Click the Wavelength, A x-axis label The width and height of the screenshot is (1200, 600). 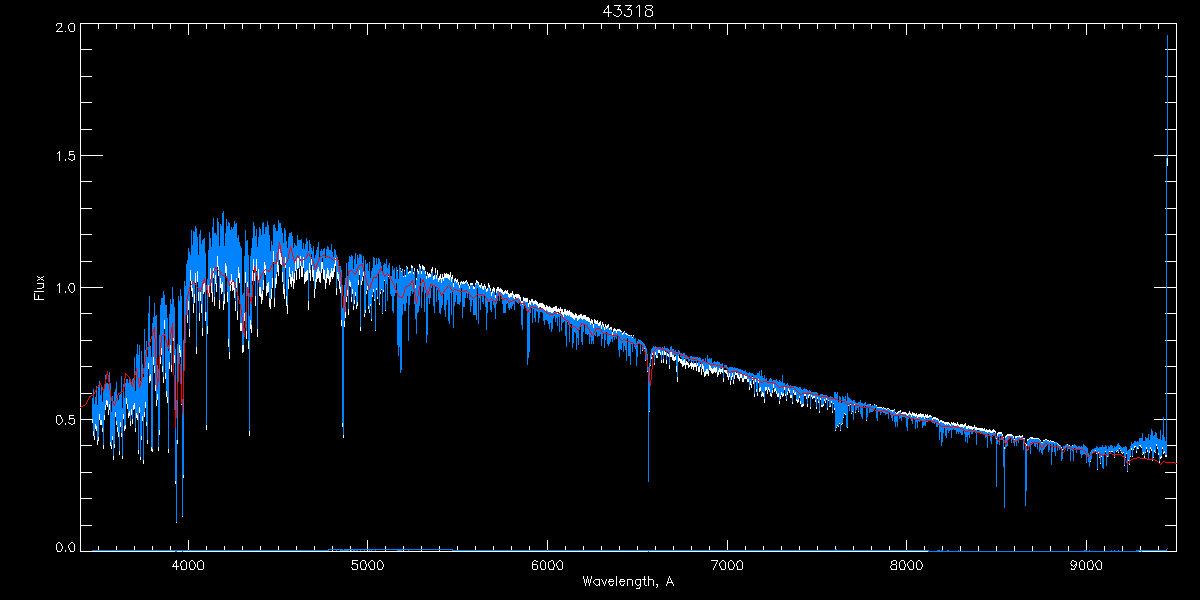tap(628, 581)
